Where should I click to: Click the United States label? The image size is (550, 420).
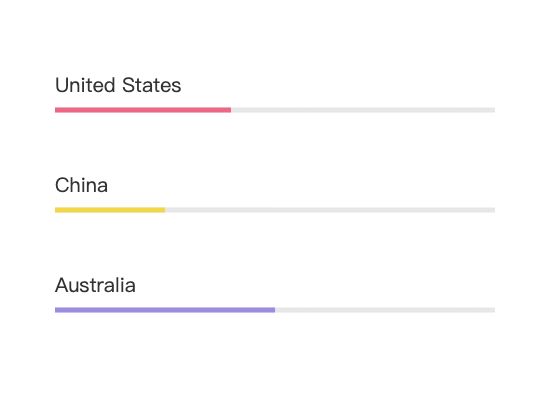click(118, 85)
